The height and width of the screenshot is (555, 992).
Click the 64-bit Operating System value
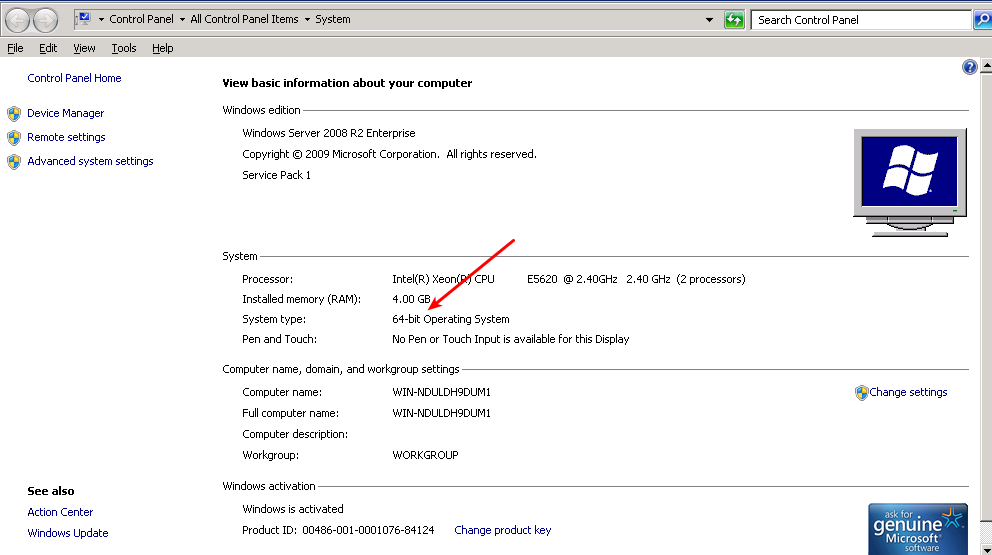tap(450, 320)
